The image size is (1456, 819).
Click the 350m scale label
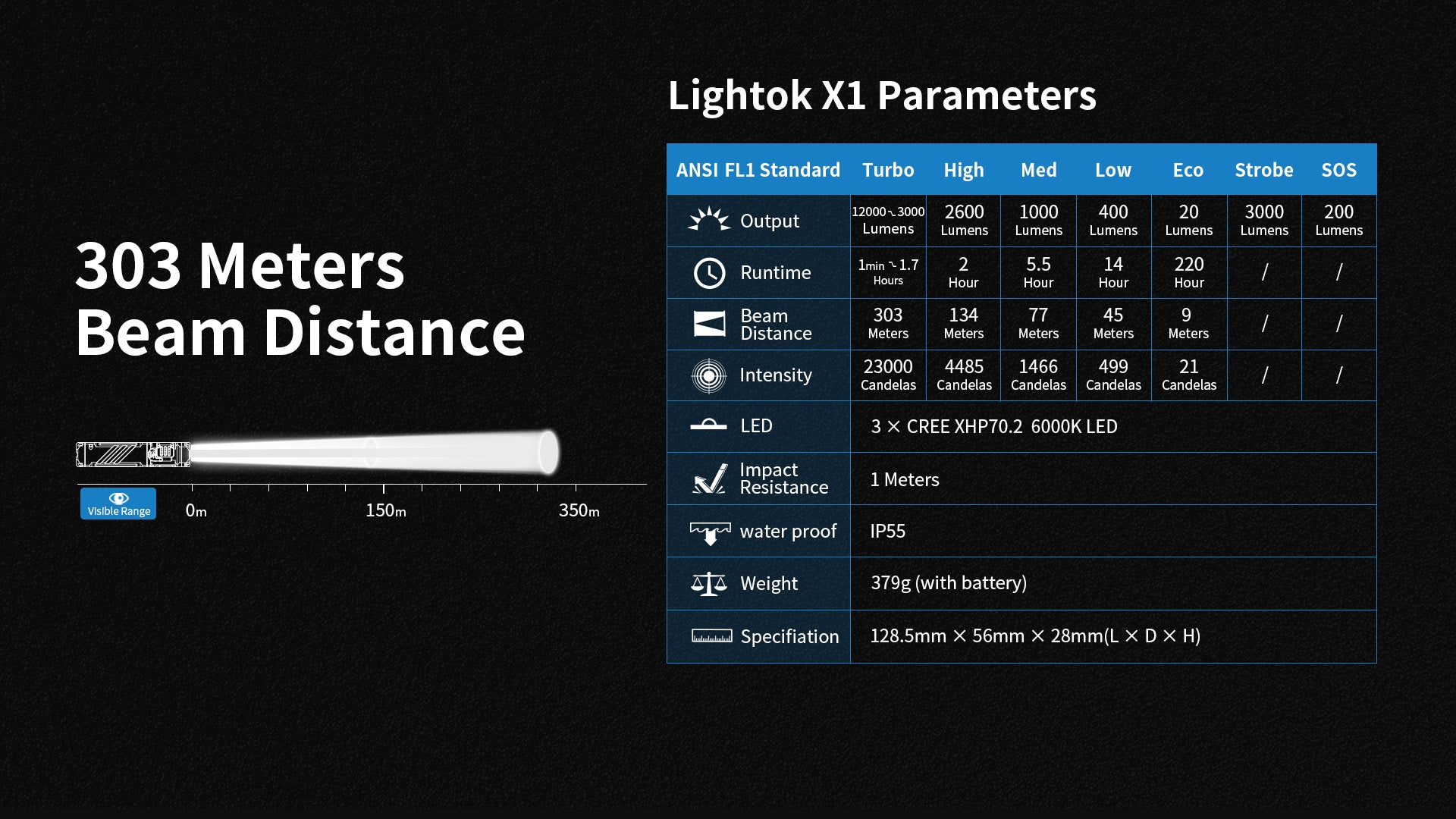click(x=579, y=510)
